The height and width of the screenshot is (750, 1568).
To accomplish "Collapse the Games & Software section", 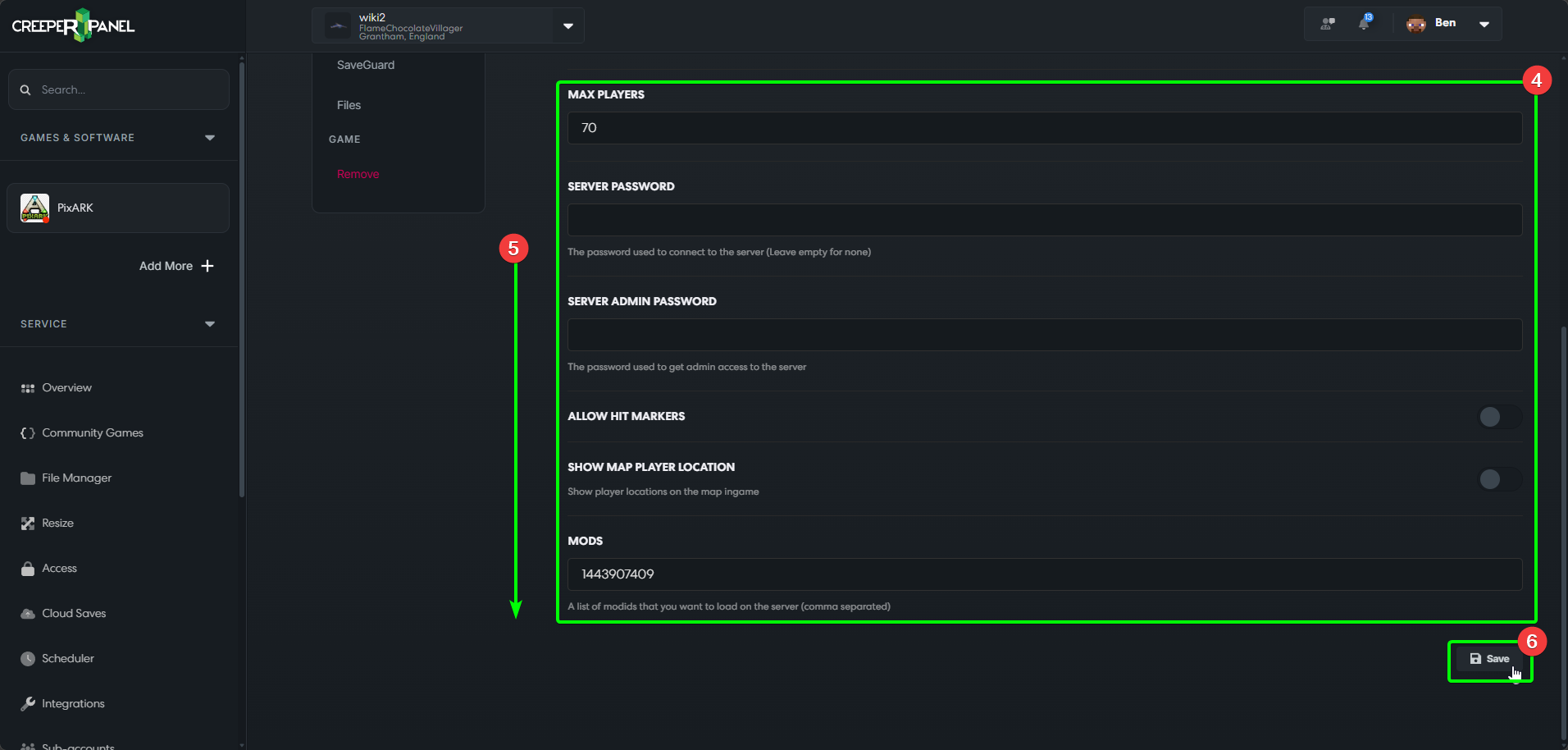I will tap(210, 138).
